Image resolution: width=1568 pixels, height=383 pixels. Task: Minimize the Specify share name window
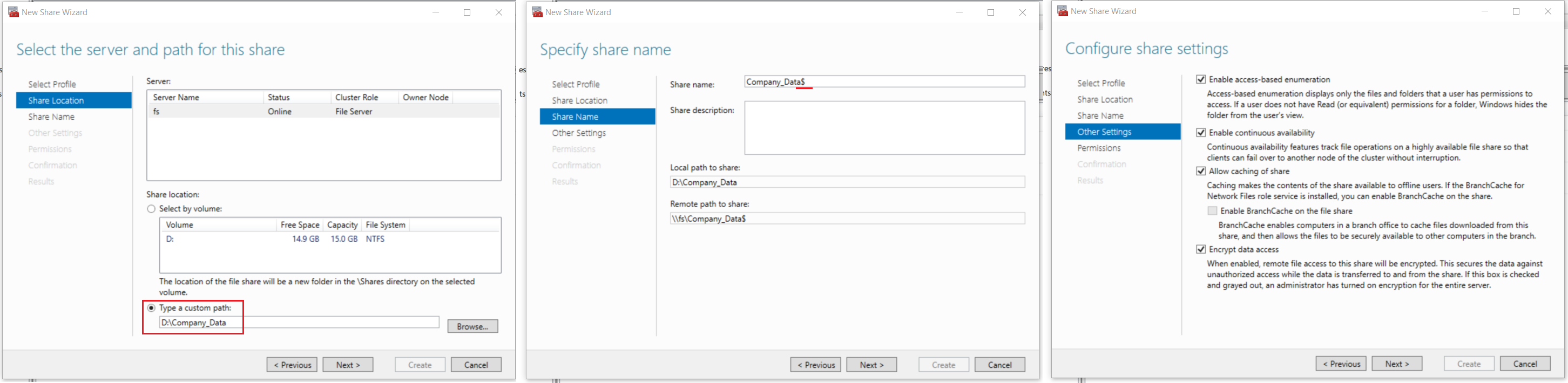[959, 12]
